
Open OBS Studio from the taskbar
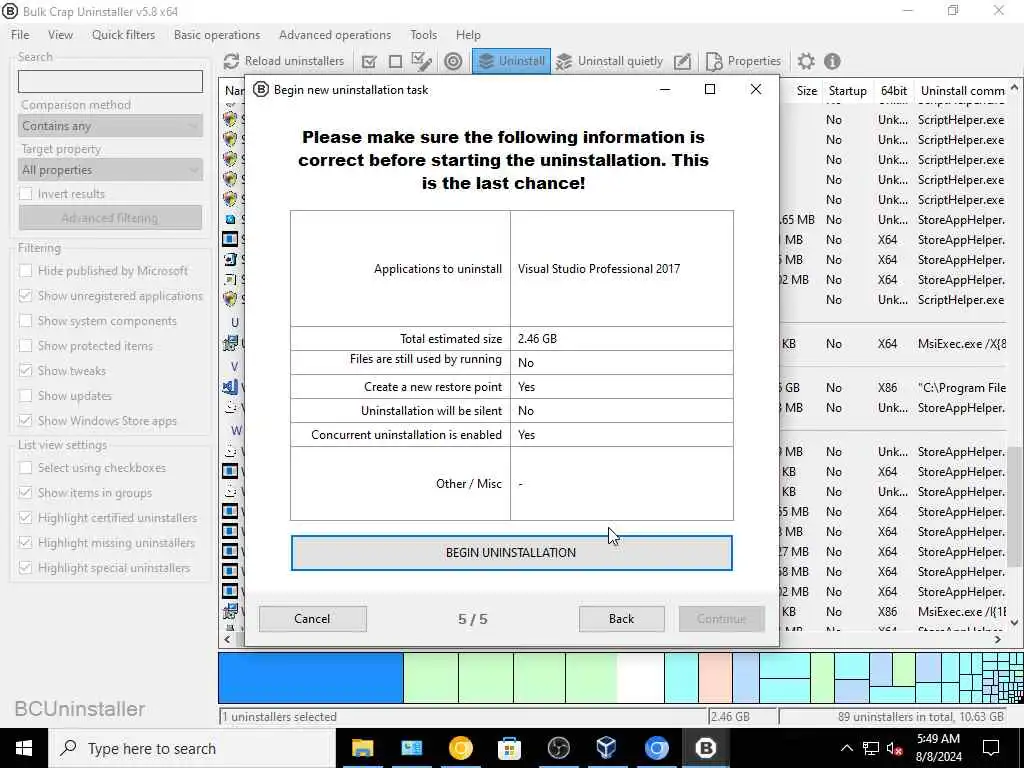[x=558, y=748]
